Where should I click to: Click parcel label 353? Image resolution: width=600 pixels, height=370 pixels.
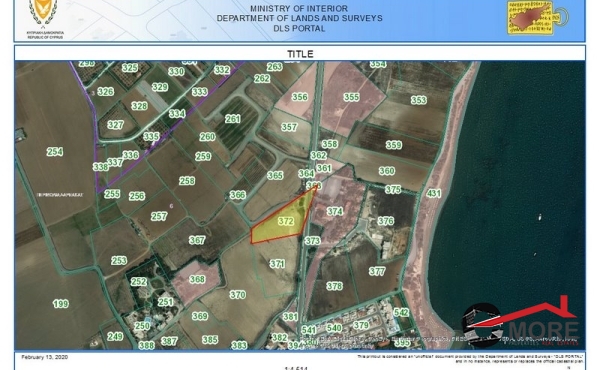[419, 100]
